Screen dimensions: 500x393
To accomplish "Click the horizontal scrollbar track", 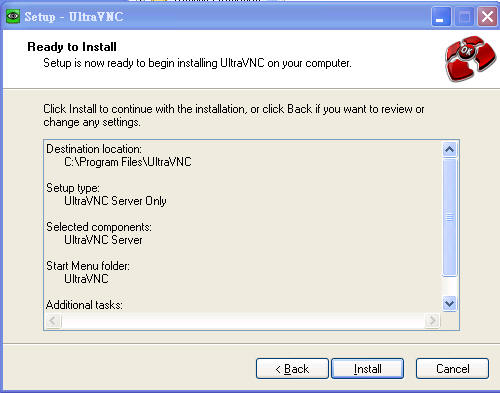I will pos(243,321).
